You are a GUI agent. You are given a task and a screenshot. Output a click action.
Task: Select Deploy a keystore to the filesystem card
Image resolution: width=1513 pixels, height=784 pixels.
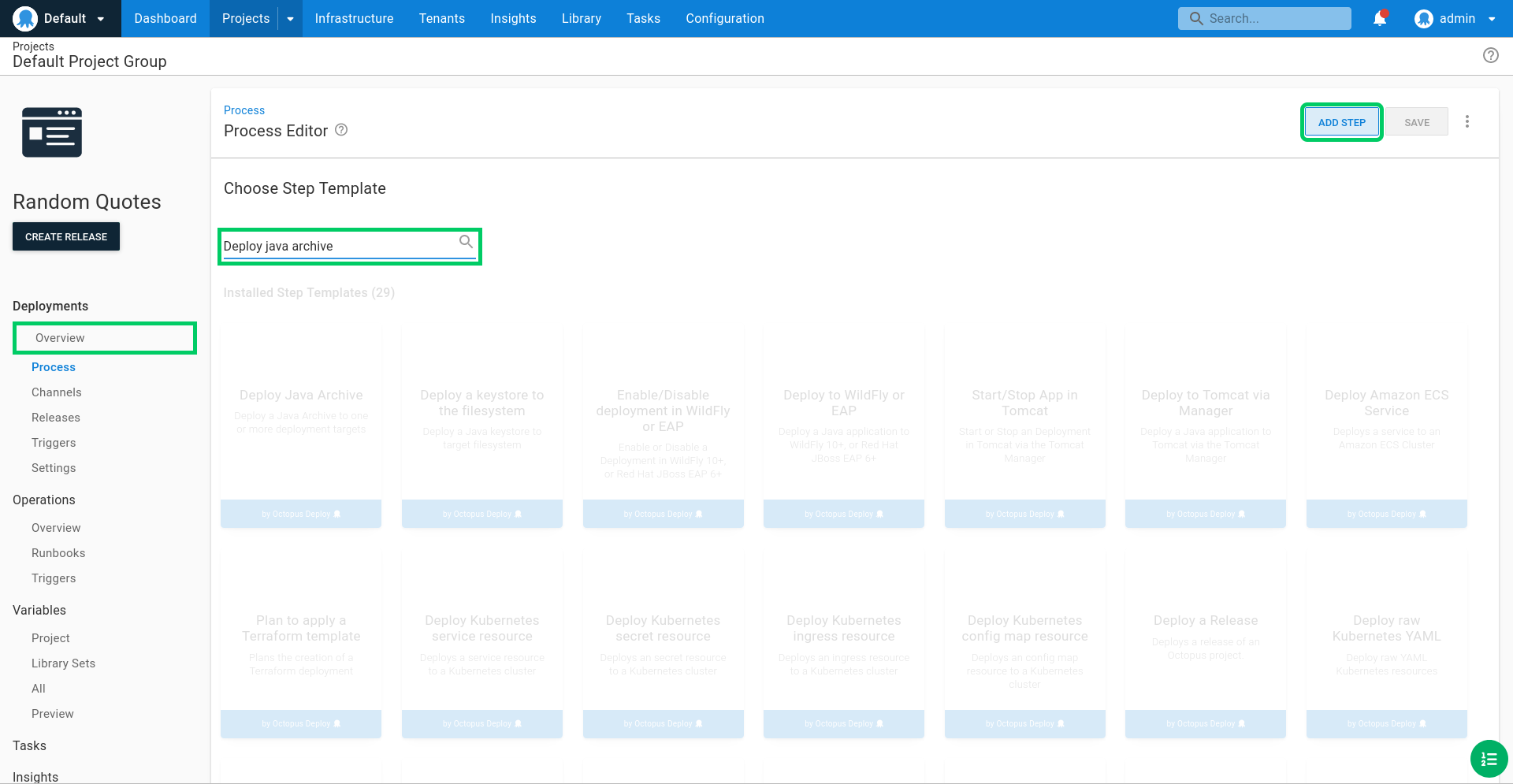click(x=482, y=427)
